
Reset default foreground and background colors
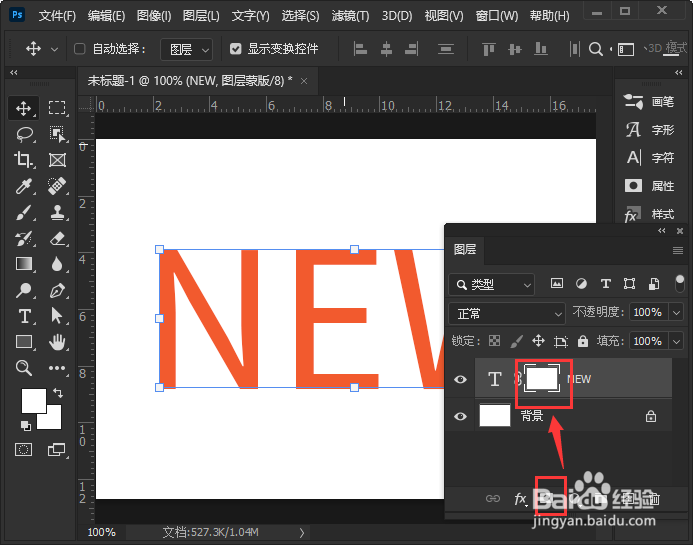coord(26,426)
